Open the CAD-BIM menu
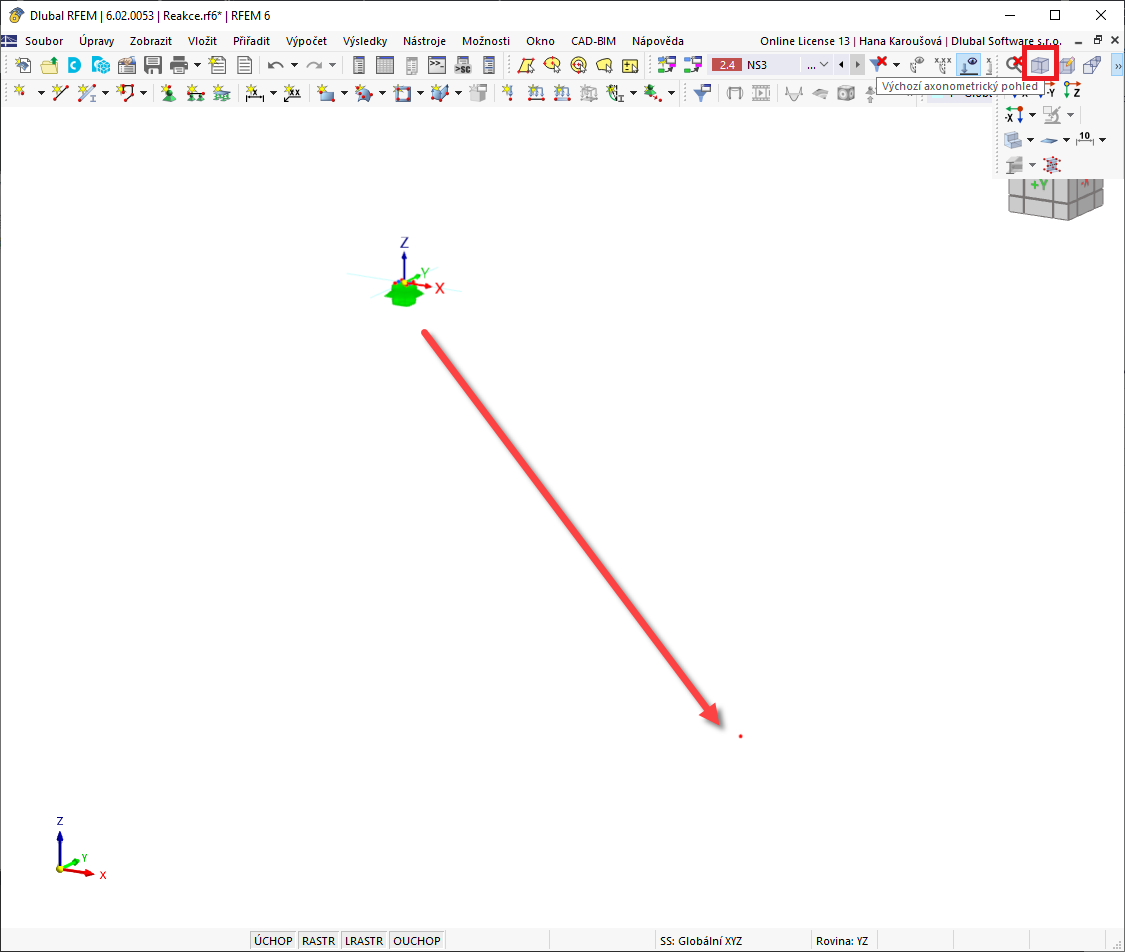 coord(593,41)
